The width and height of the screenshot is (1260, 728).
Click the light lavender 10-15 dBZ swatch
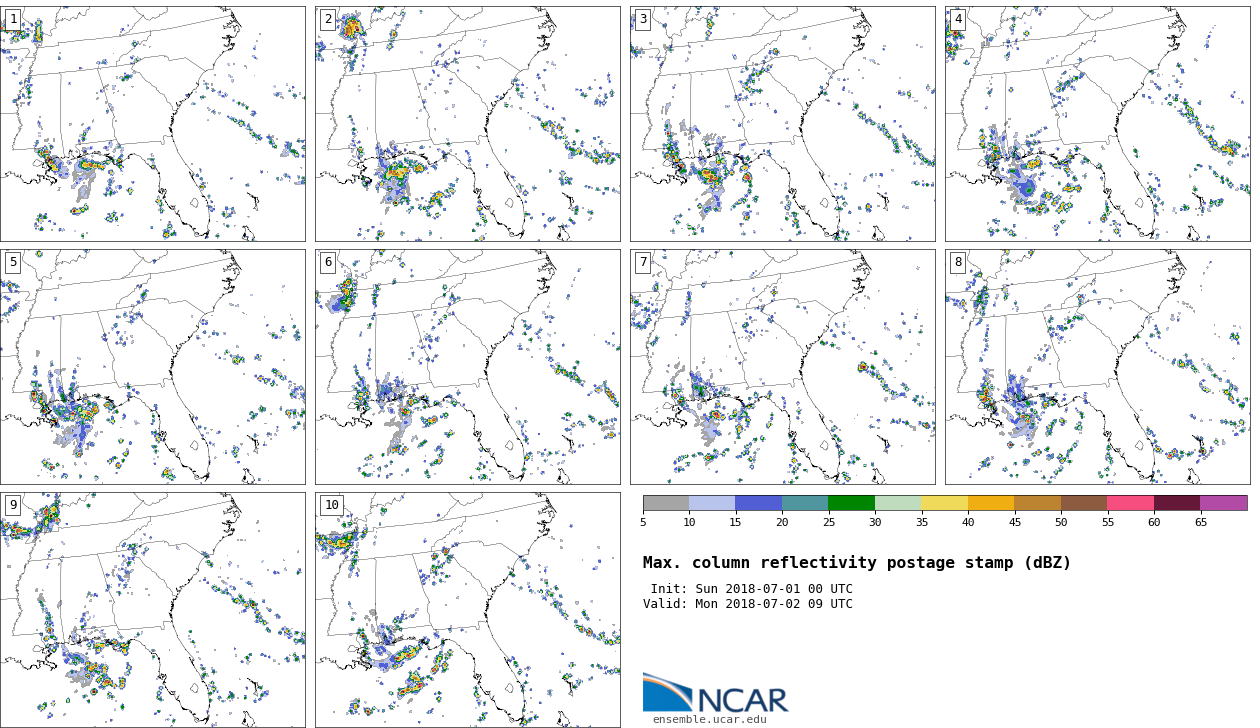point(712,503)
